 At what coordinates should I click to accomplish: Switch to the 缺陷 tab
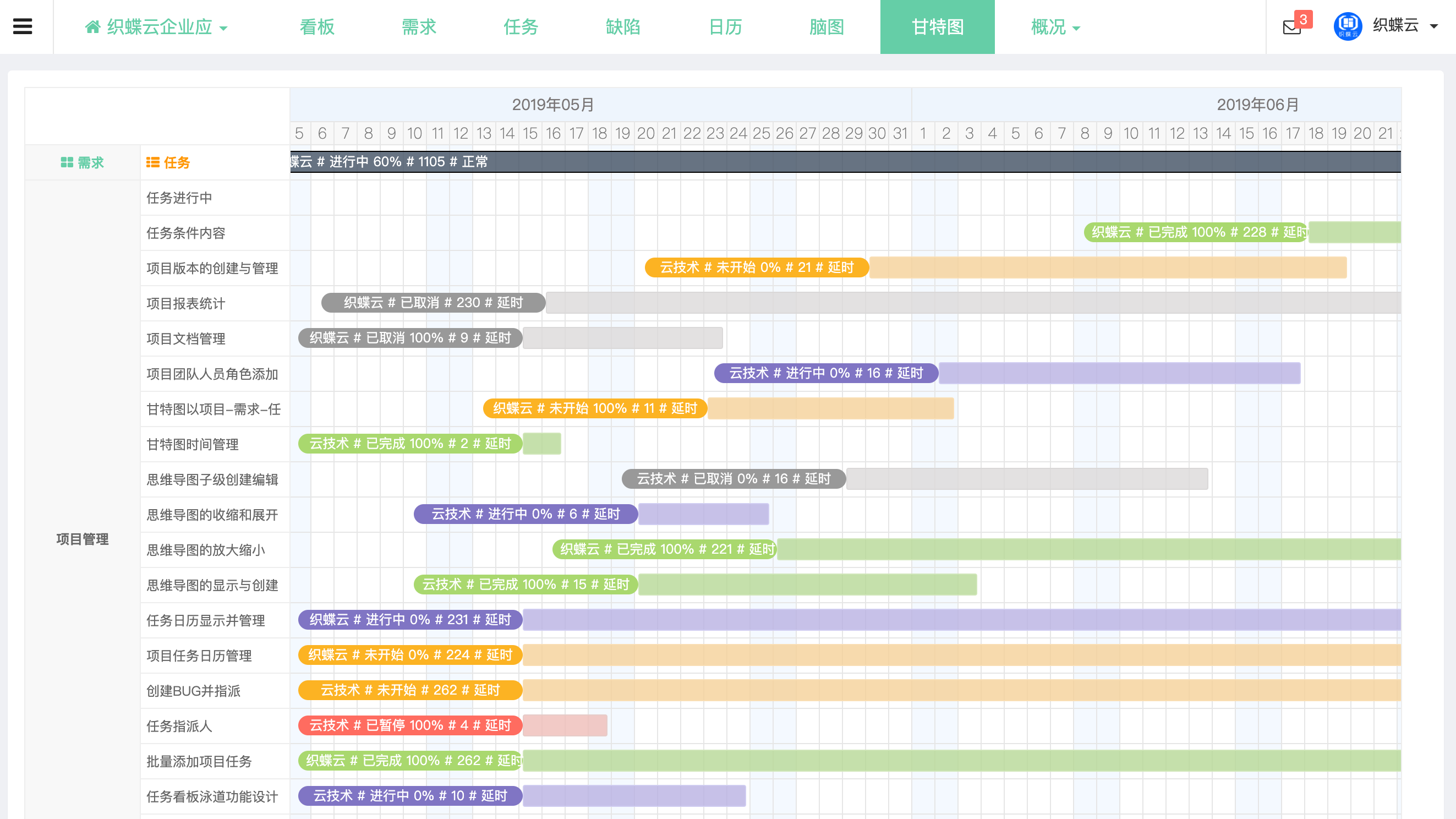tap(623, 26)
